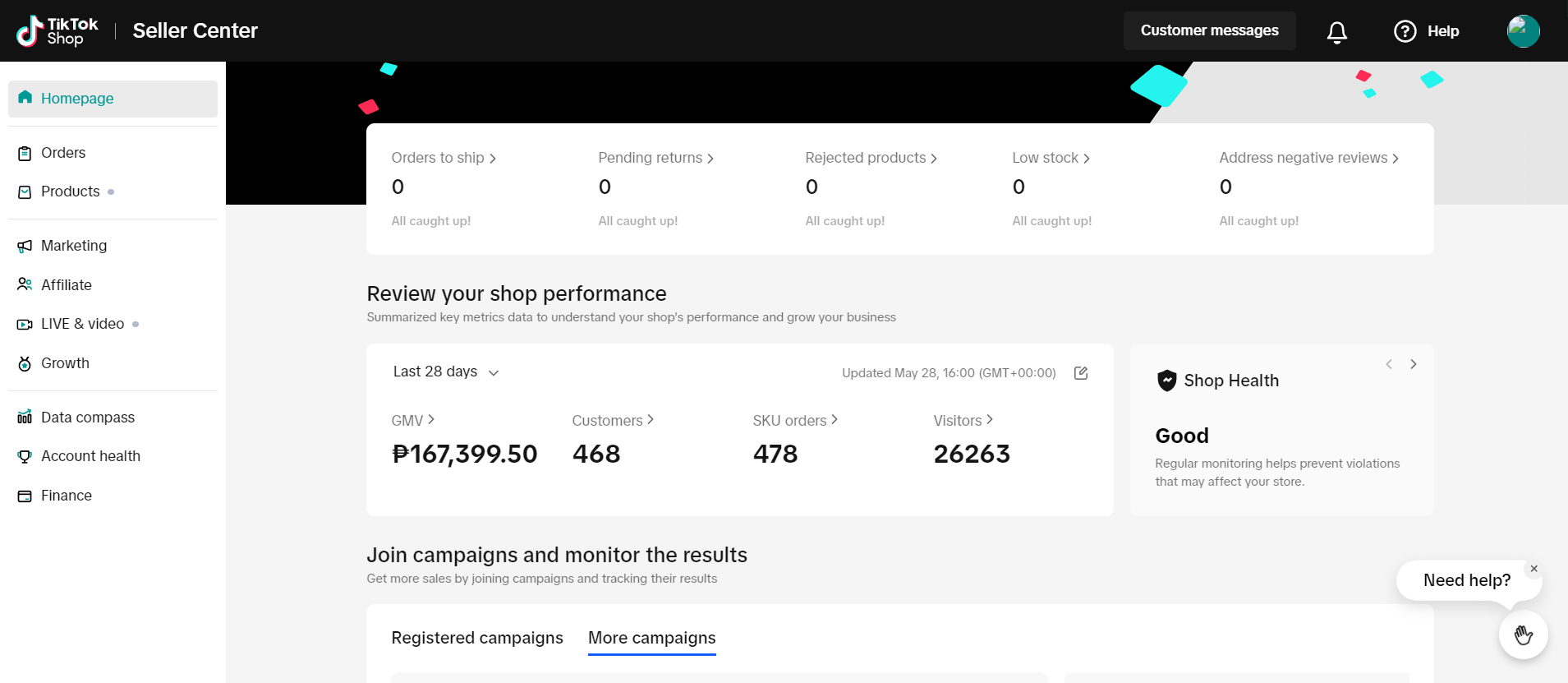The width and height of the screenshot is (1568, 683).
Task: Open the user profile avatar
Action: click(1522, 31)
